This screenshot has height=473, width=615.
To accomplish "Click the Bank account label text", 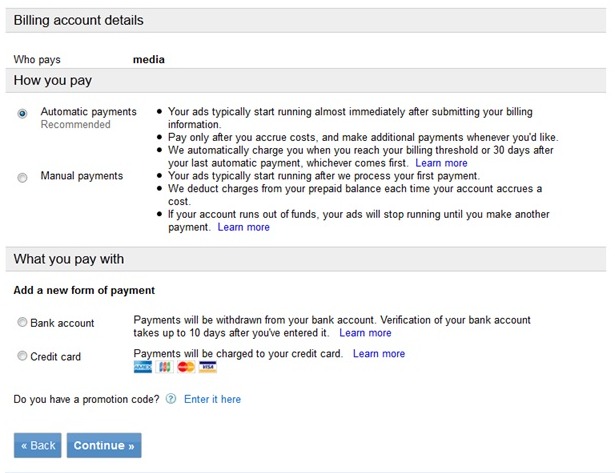I will 62,323.
